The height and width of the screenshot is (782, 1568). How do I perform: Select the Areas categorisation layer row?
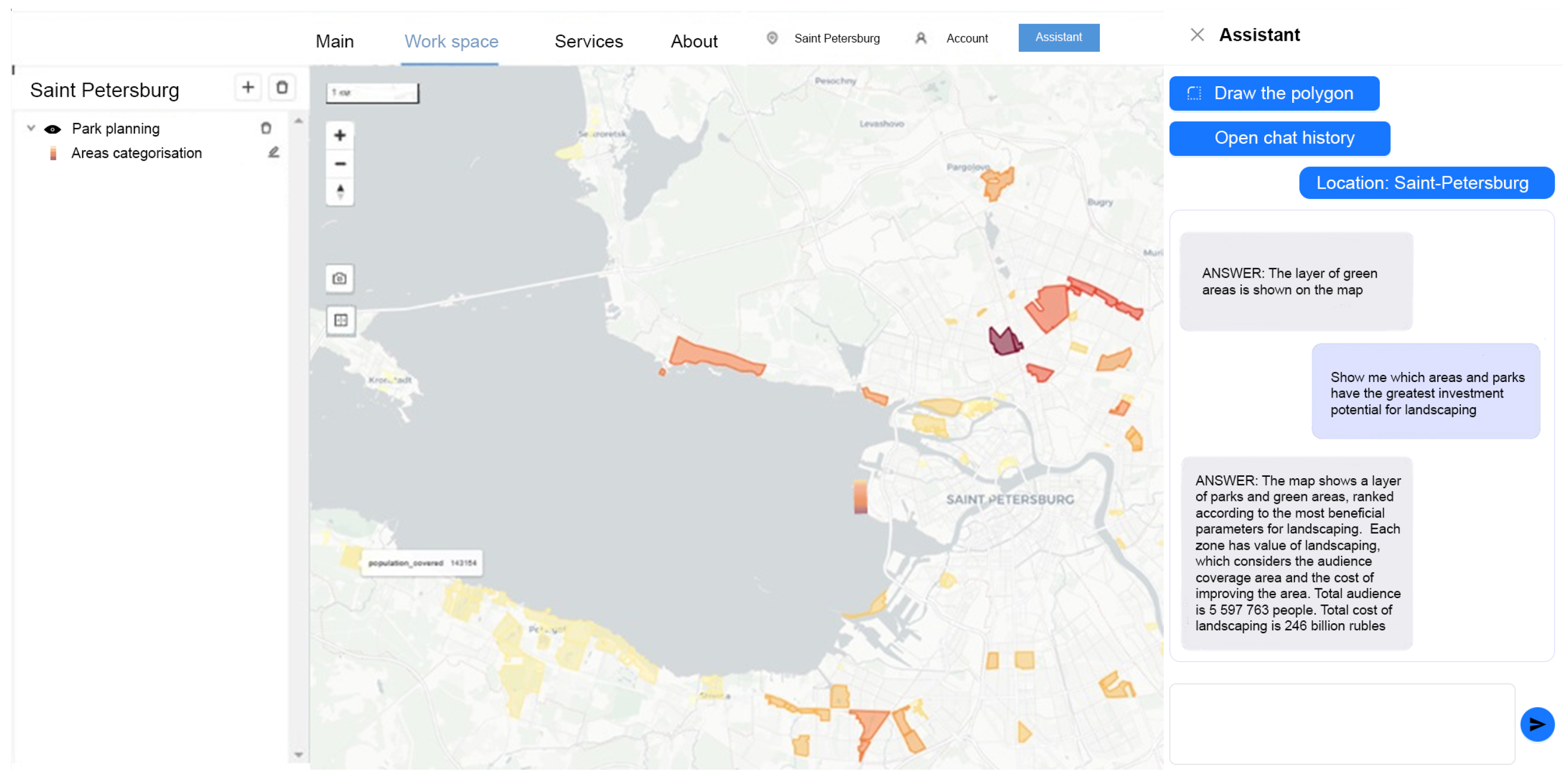[136, 153]
